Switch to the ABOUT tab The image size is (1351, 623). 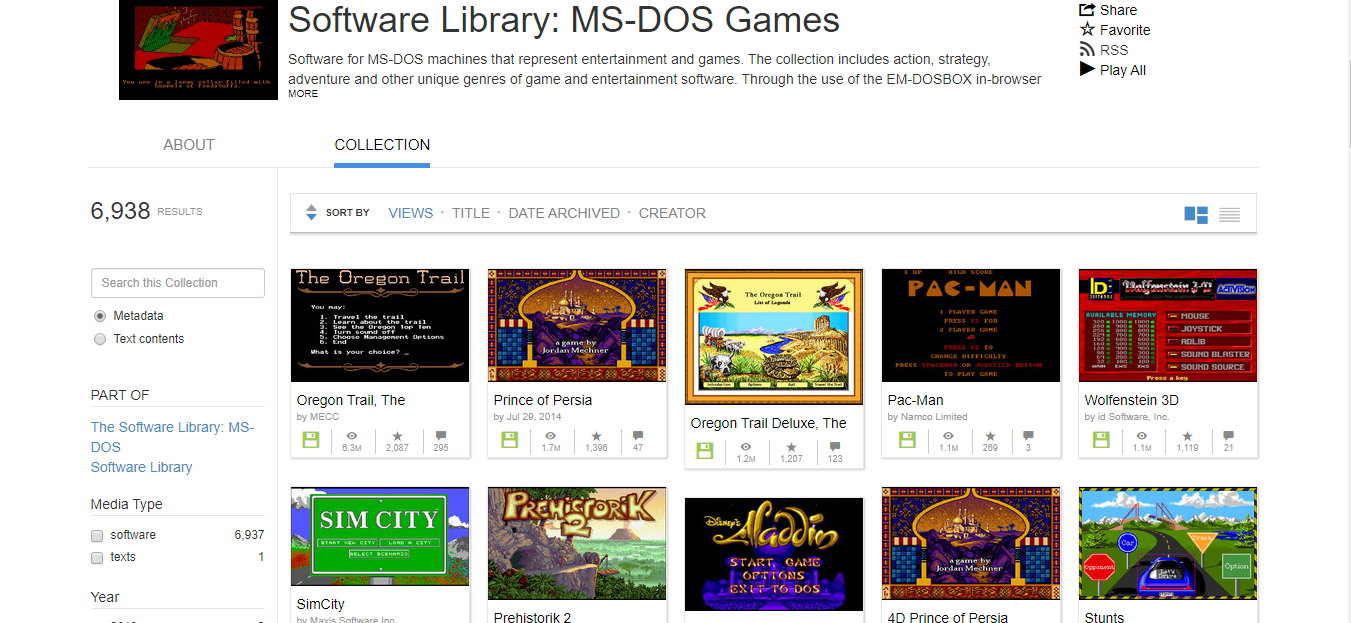click(189, 144)
